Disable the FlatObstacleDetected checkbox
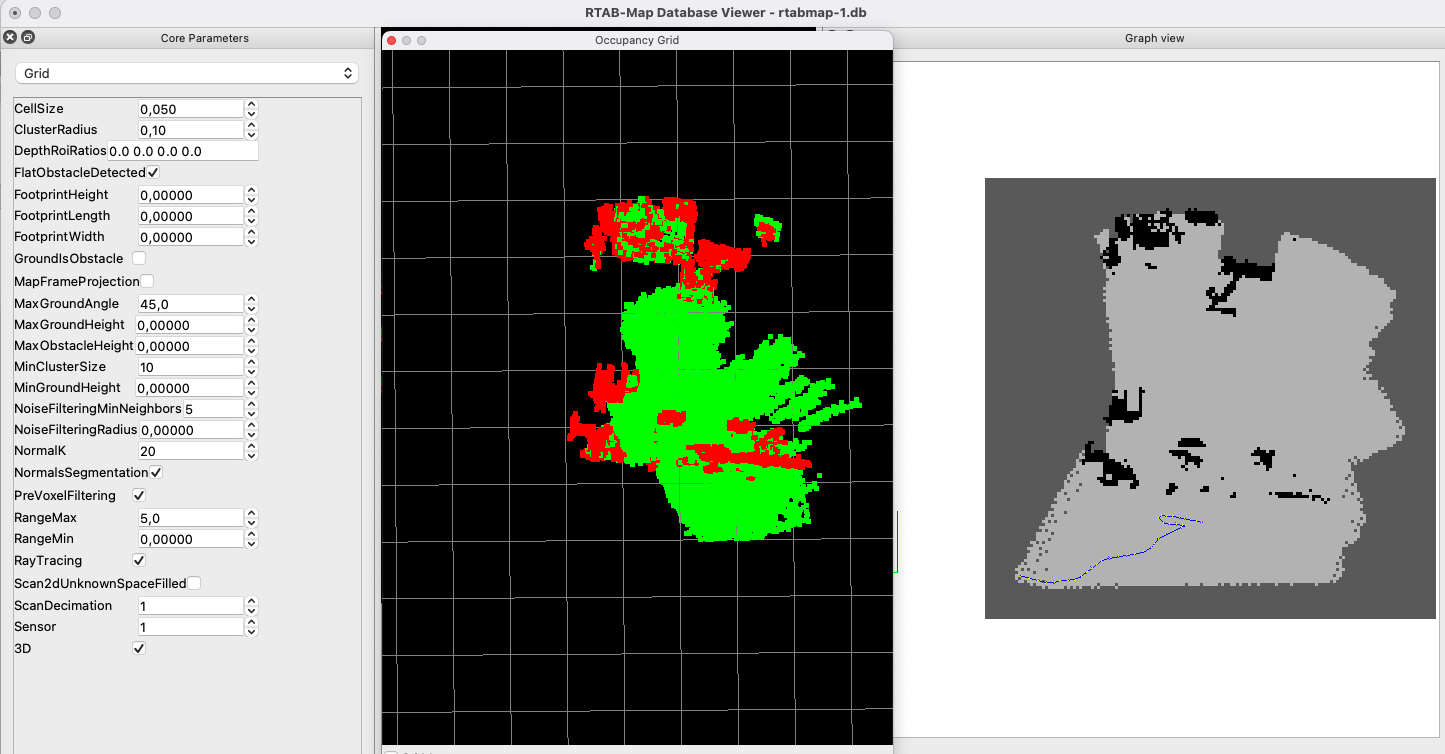Screen dimensions: 1445x754 [152, 172]
